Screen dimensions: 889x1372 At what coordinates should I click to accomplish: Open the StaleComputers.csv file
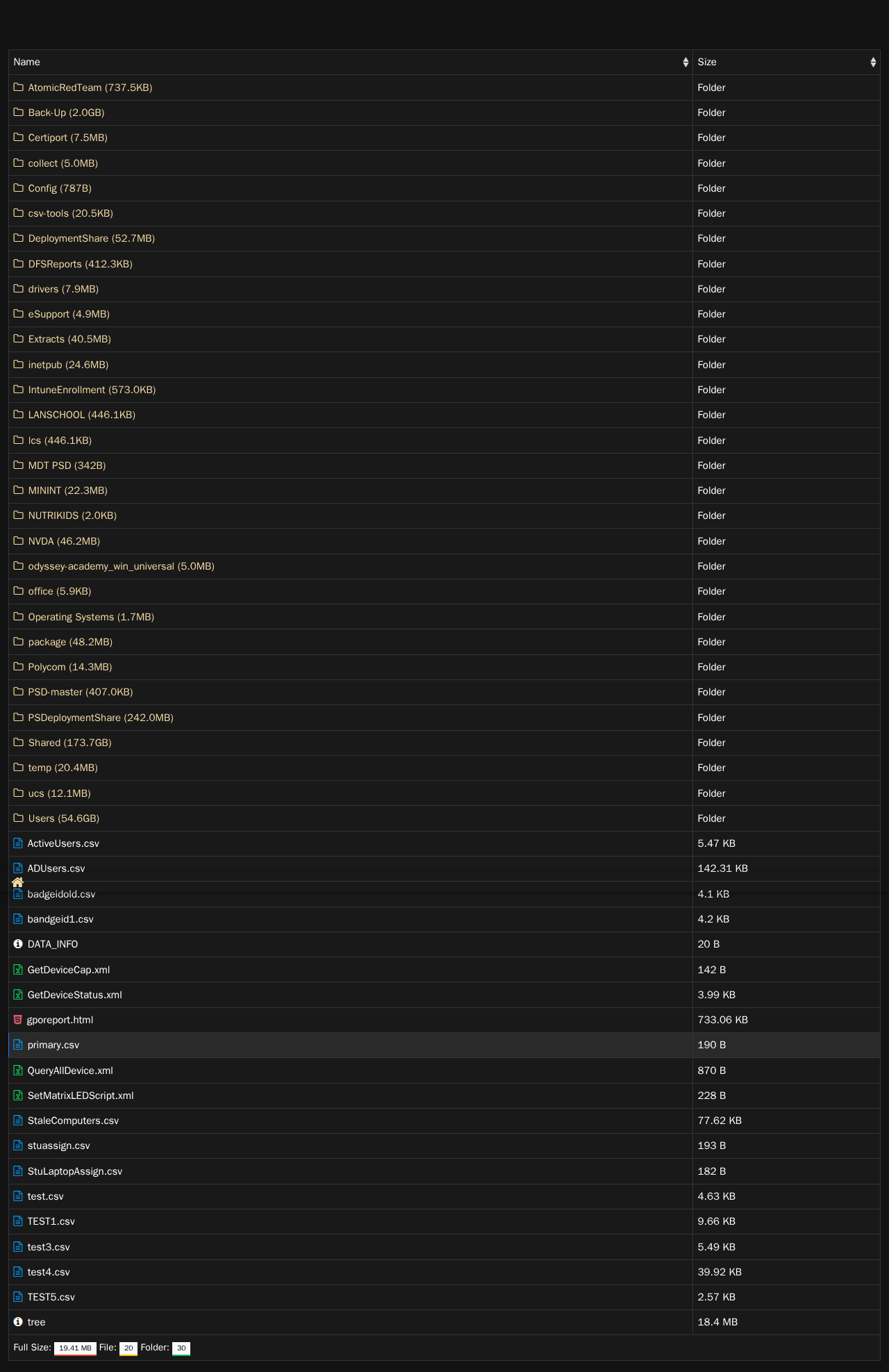tap(73, 1121)
